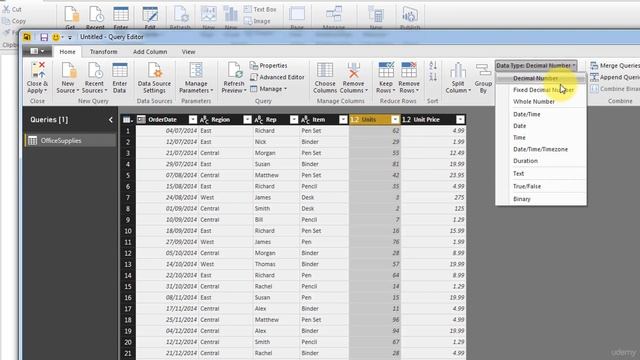Click the Enter Data icon
The height and width of the screenshot is (360, 640).
[120, 70]
